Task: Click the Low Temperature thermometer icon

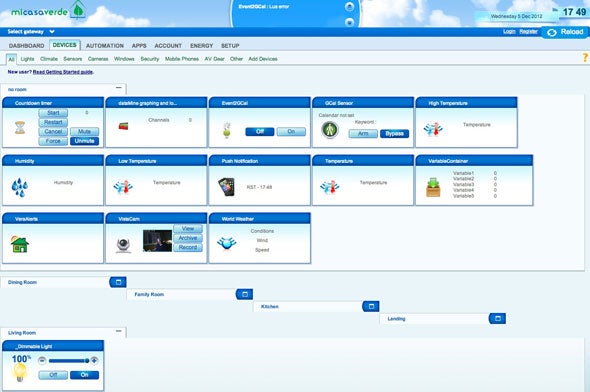Action: pos(123,187)
